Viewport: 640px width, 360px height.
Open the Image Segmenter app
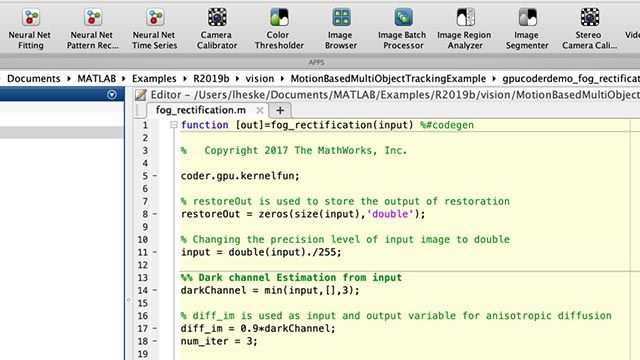pyautogui.click(x=527, y=29)
